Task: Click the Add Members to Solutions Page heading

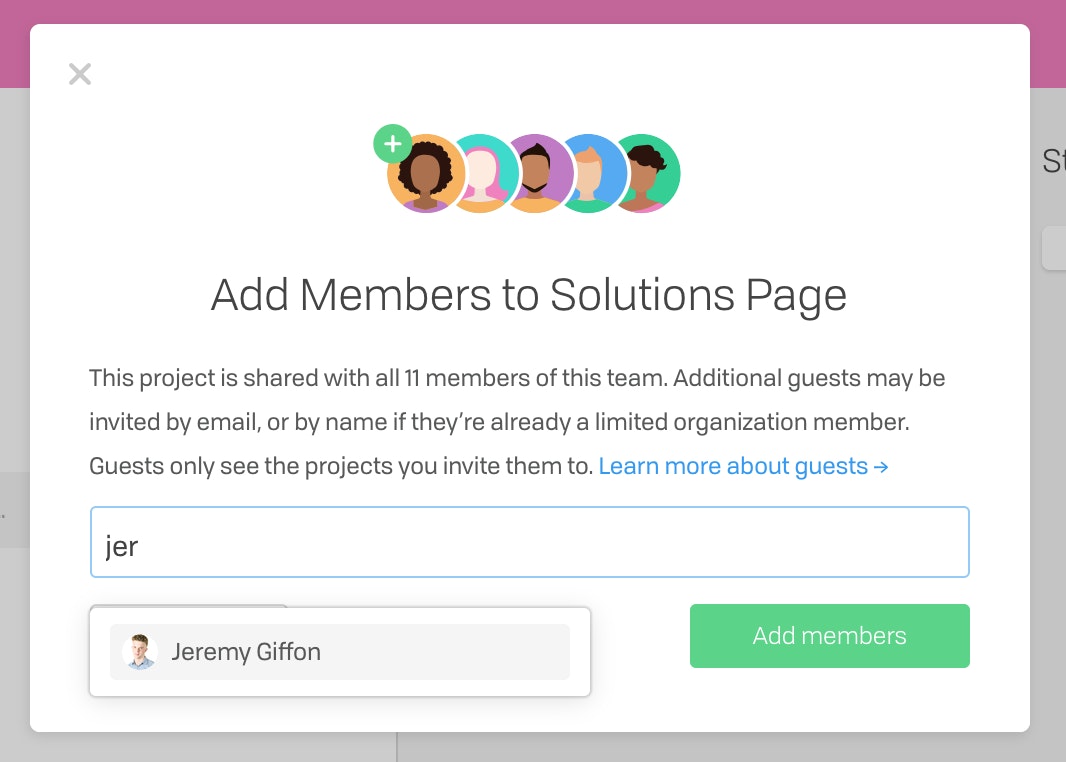Action: (x=529, y=295)
